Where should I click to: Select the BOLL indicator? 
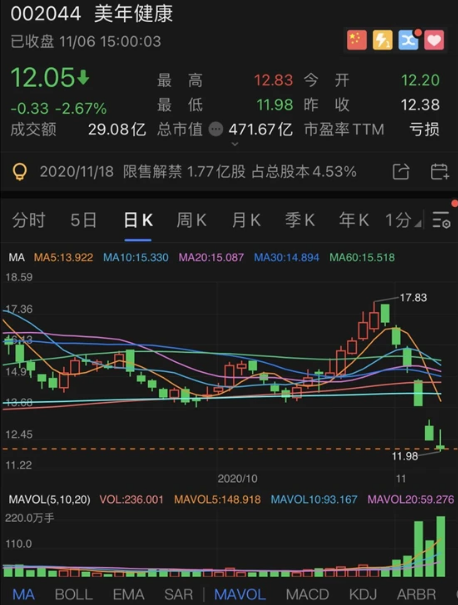click(74, 594)
